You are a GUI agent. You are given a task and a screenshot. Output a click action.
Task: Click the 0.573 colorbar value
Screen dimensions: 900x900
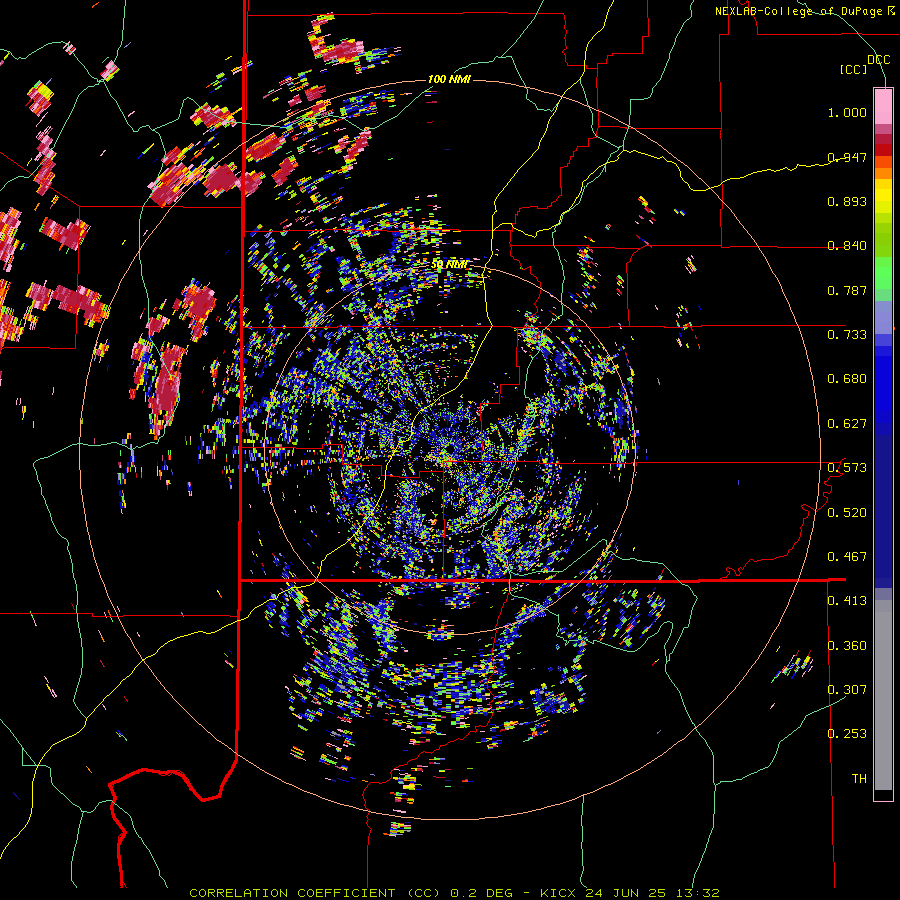tap(847, 468)
